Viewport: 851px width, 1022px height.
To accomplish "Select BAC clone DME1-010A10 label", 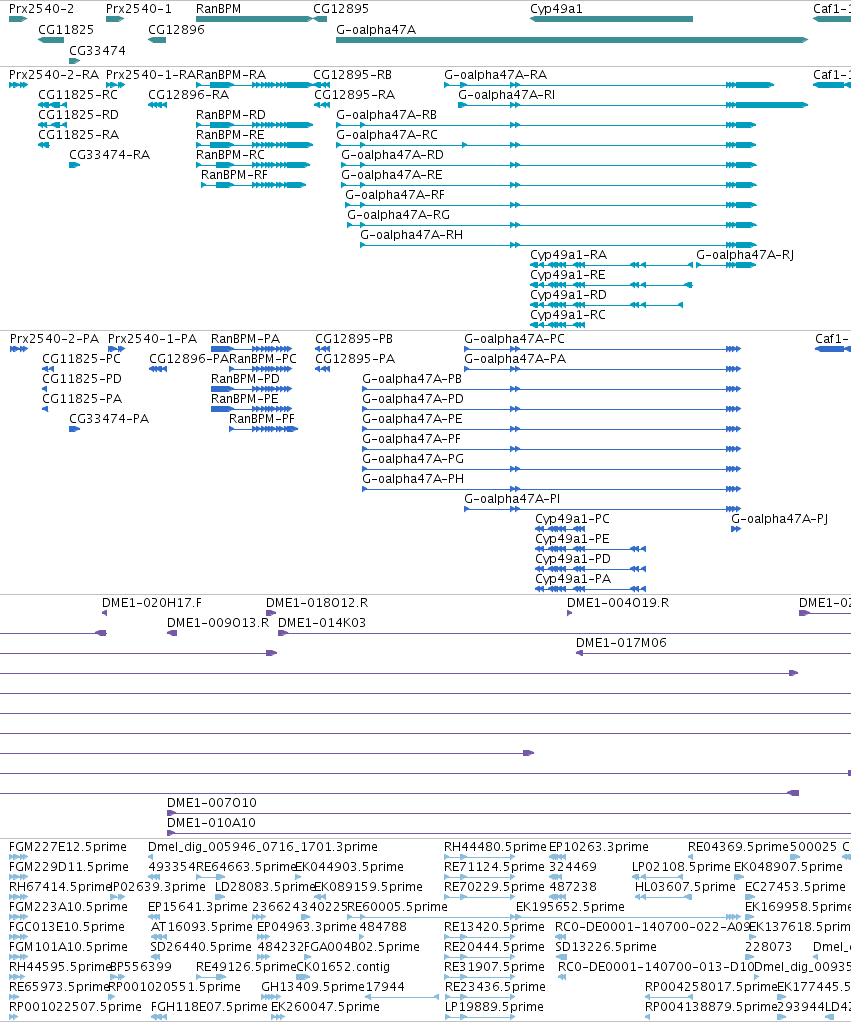I will click(212, 823).
